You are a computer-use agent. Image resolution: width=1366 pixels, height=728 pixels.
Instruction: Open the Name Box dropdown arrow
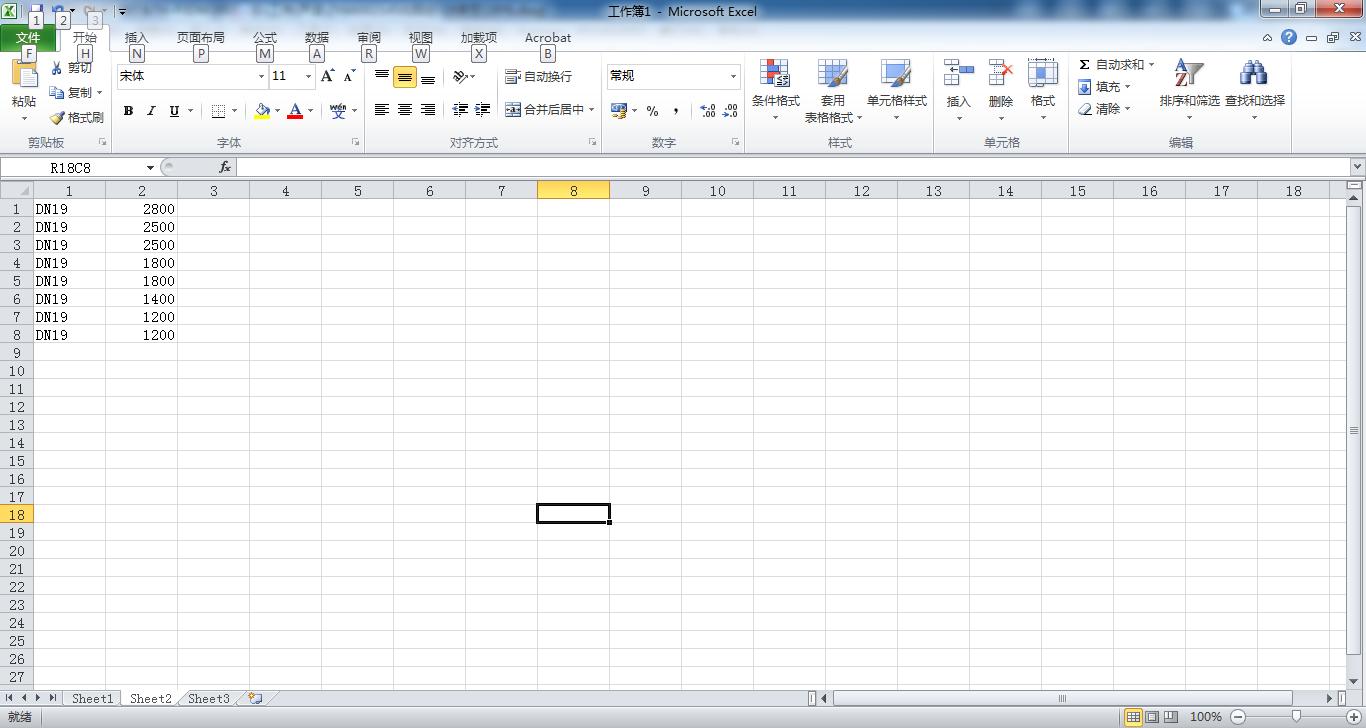[150, 167]
